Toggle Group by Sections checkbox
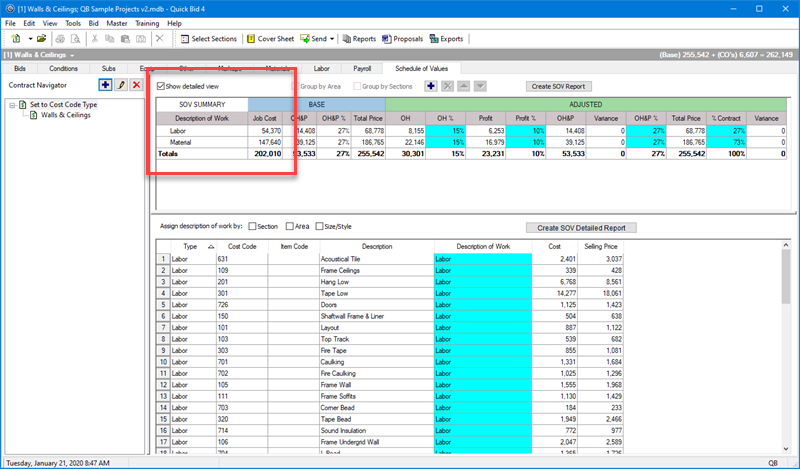The image size is (800, 470). (357, 86)
